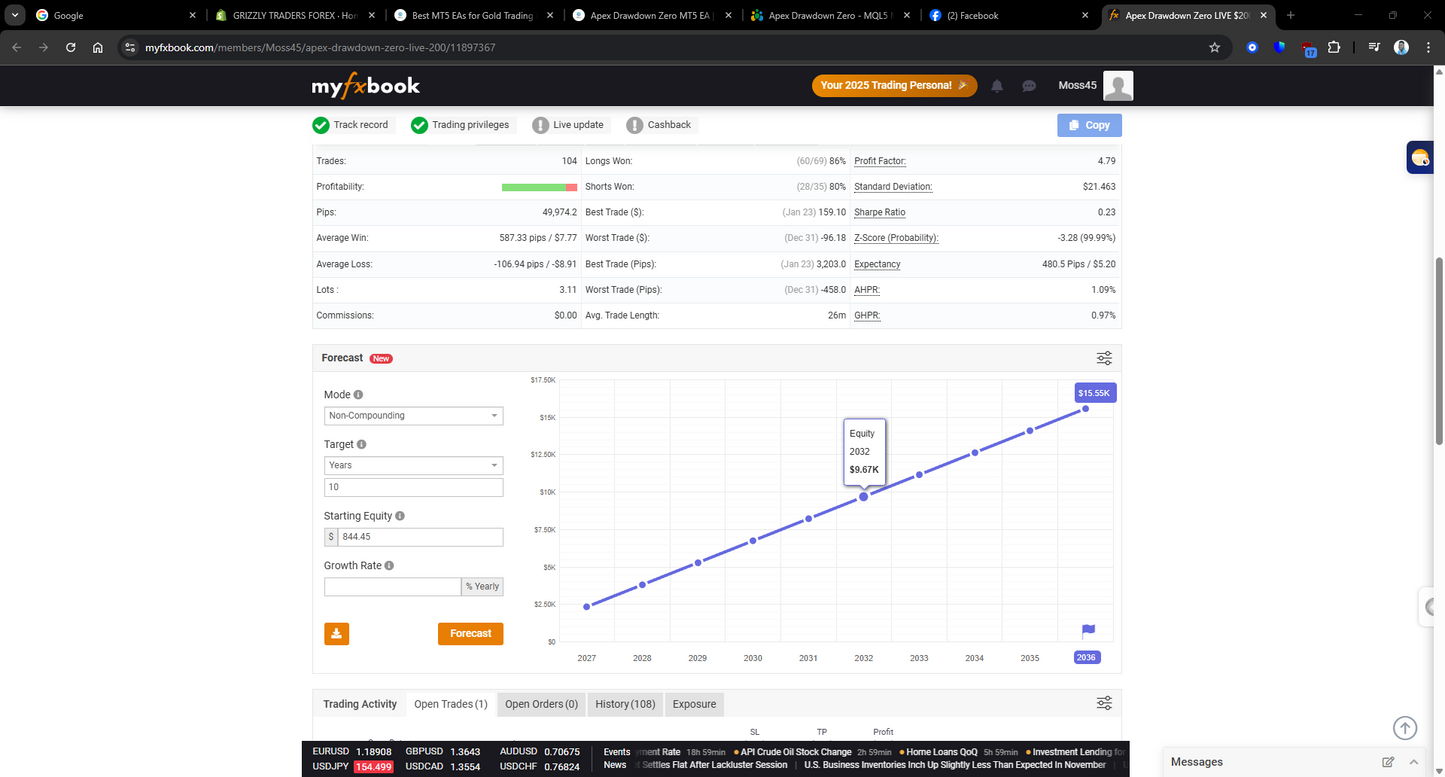Expand the Messages panel chevron
This screenshot has height=777, width=1445.
(x=1413, y=761)
